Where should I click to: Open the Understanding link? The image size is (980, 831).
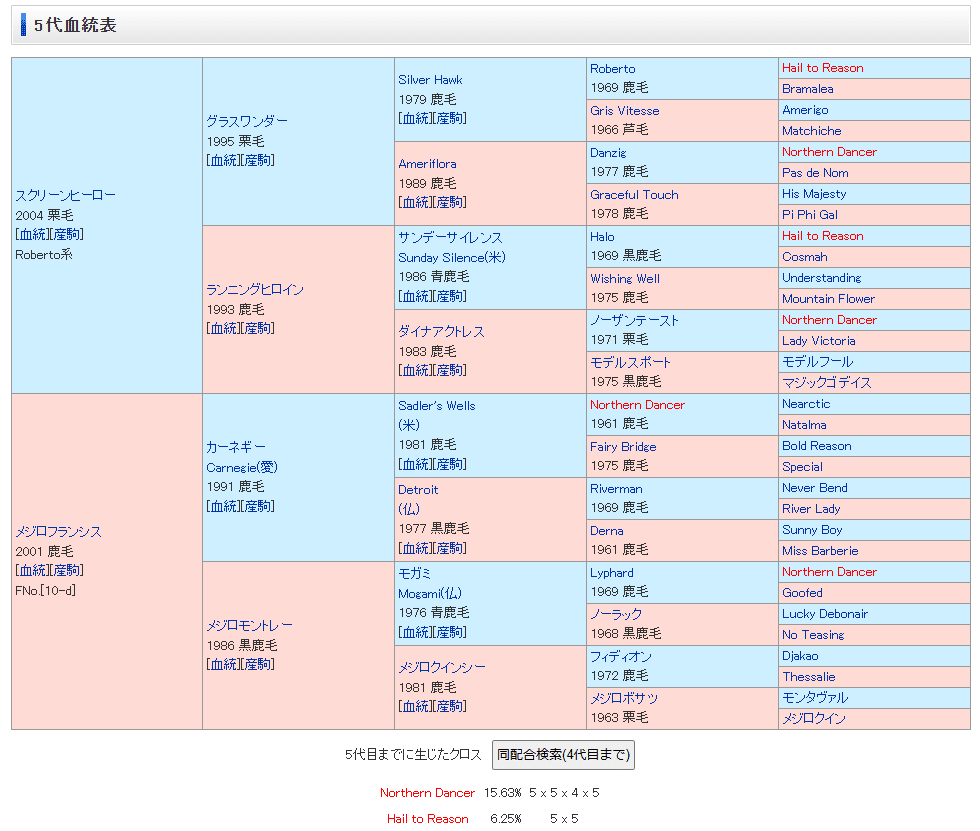(821, 277)
